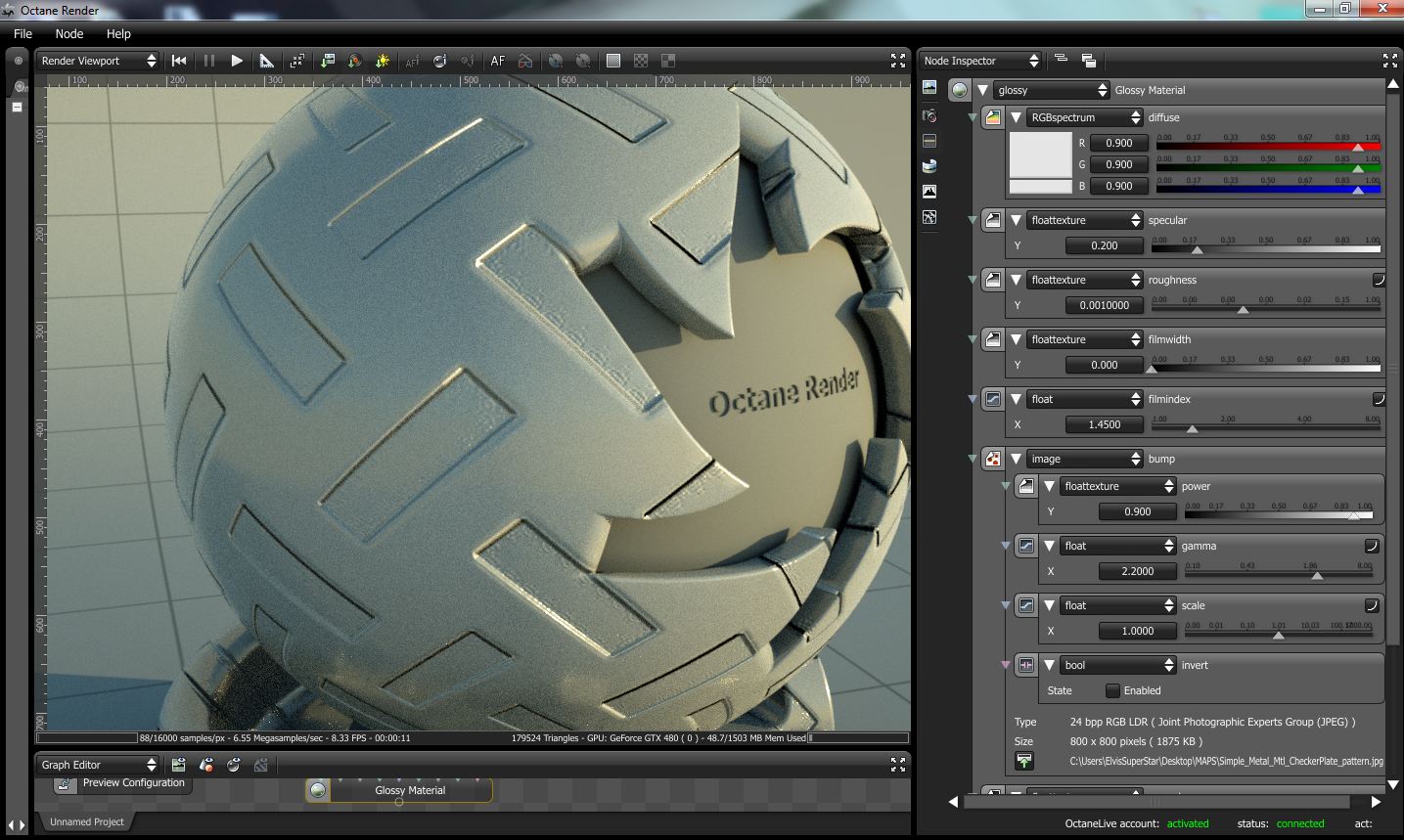Click the four-quadrant square icon in viewport toolbar
Screen dimensions: 1404x840
click(x=668, y=61)
